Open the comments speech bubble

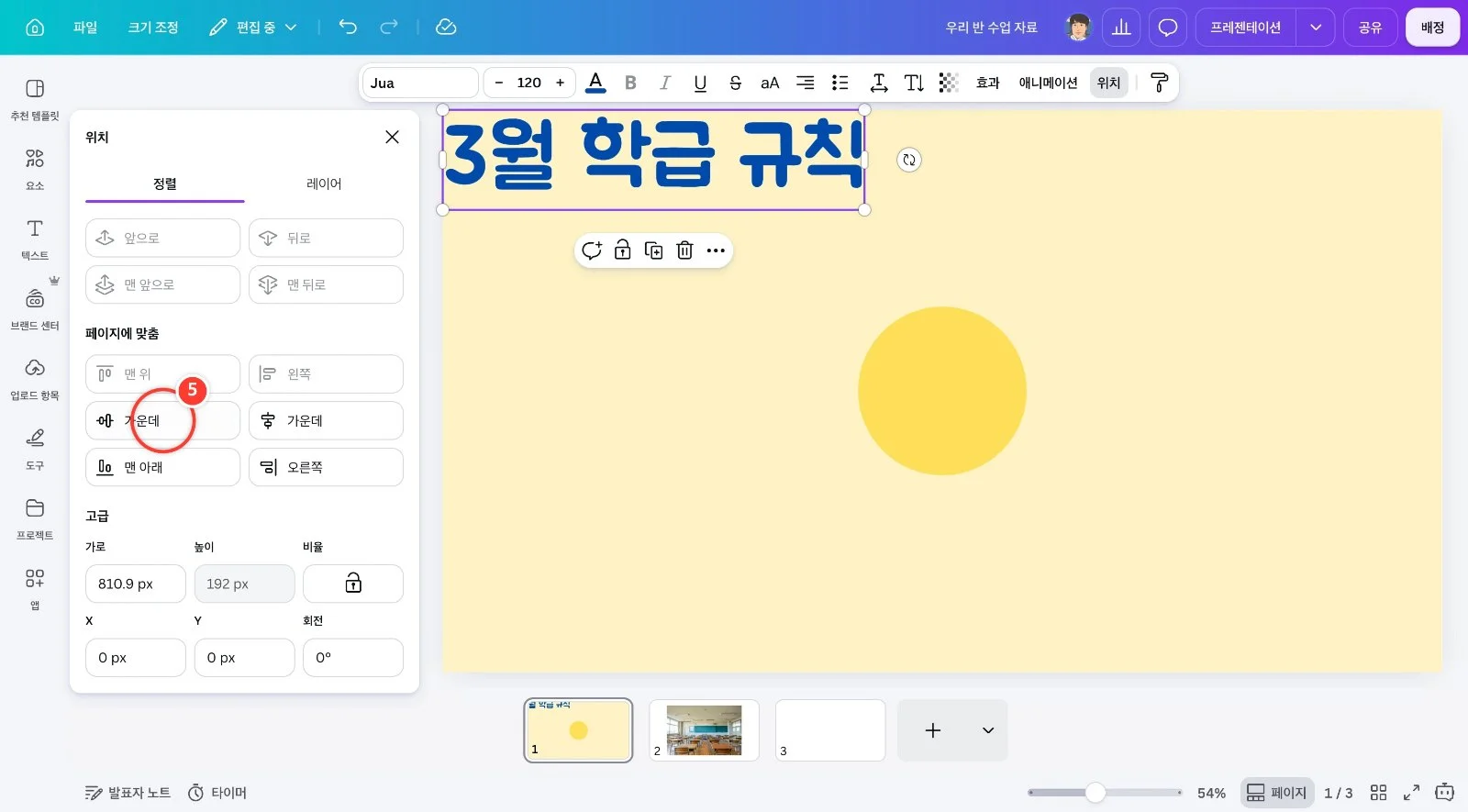1167,28
